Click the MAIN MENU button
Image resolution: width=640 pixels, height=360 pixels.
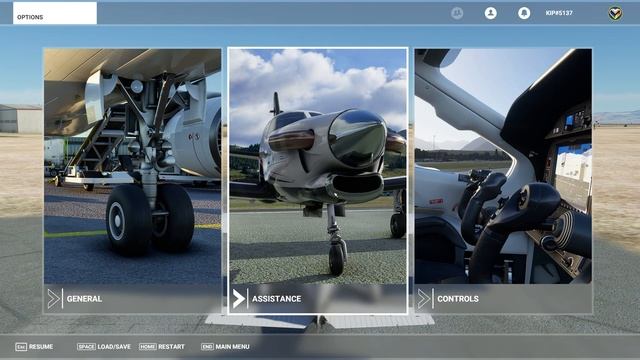point(225,347)
